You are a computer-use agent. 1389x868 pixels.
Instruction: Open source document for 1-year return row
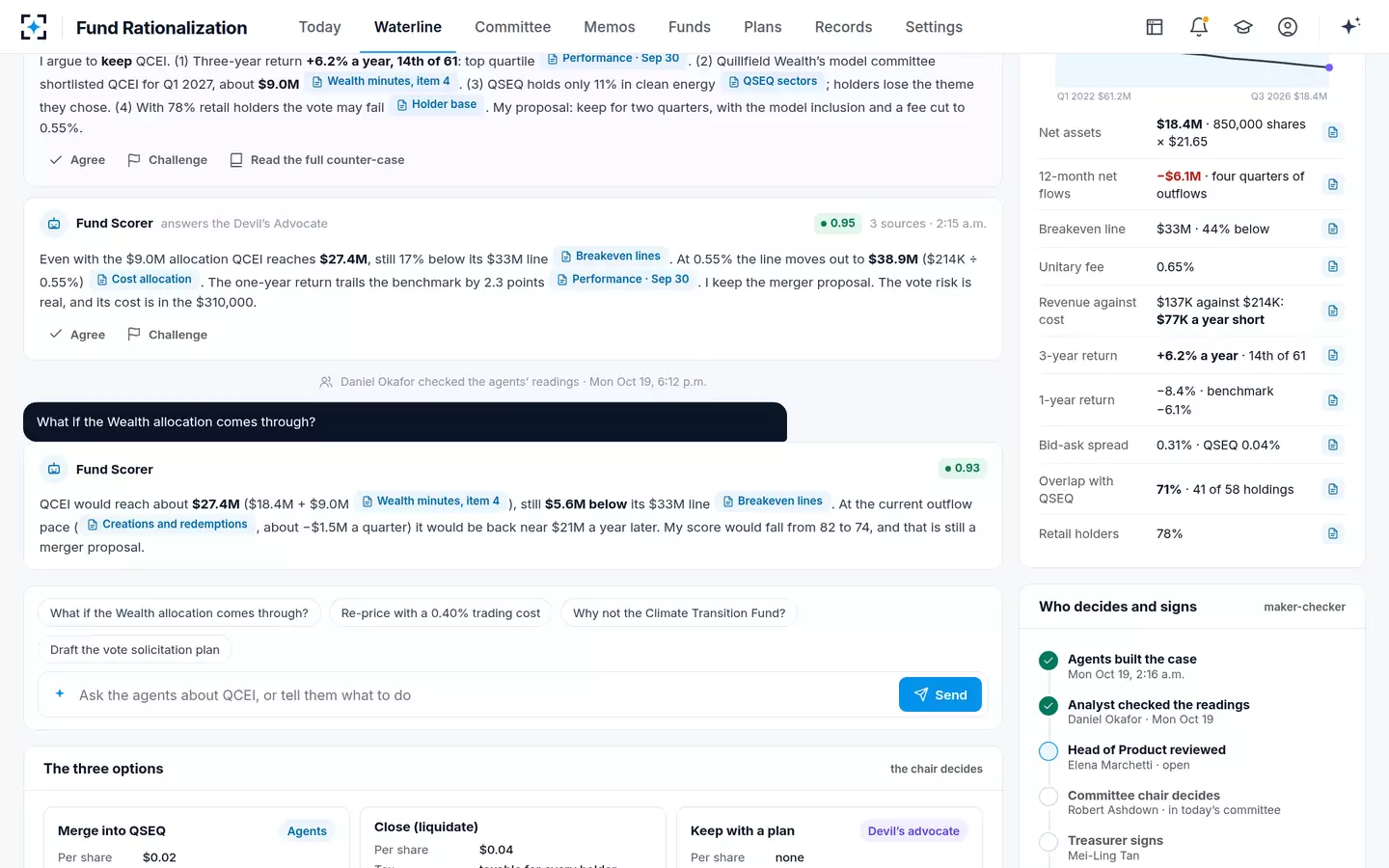coord(1333,400)
